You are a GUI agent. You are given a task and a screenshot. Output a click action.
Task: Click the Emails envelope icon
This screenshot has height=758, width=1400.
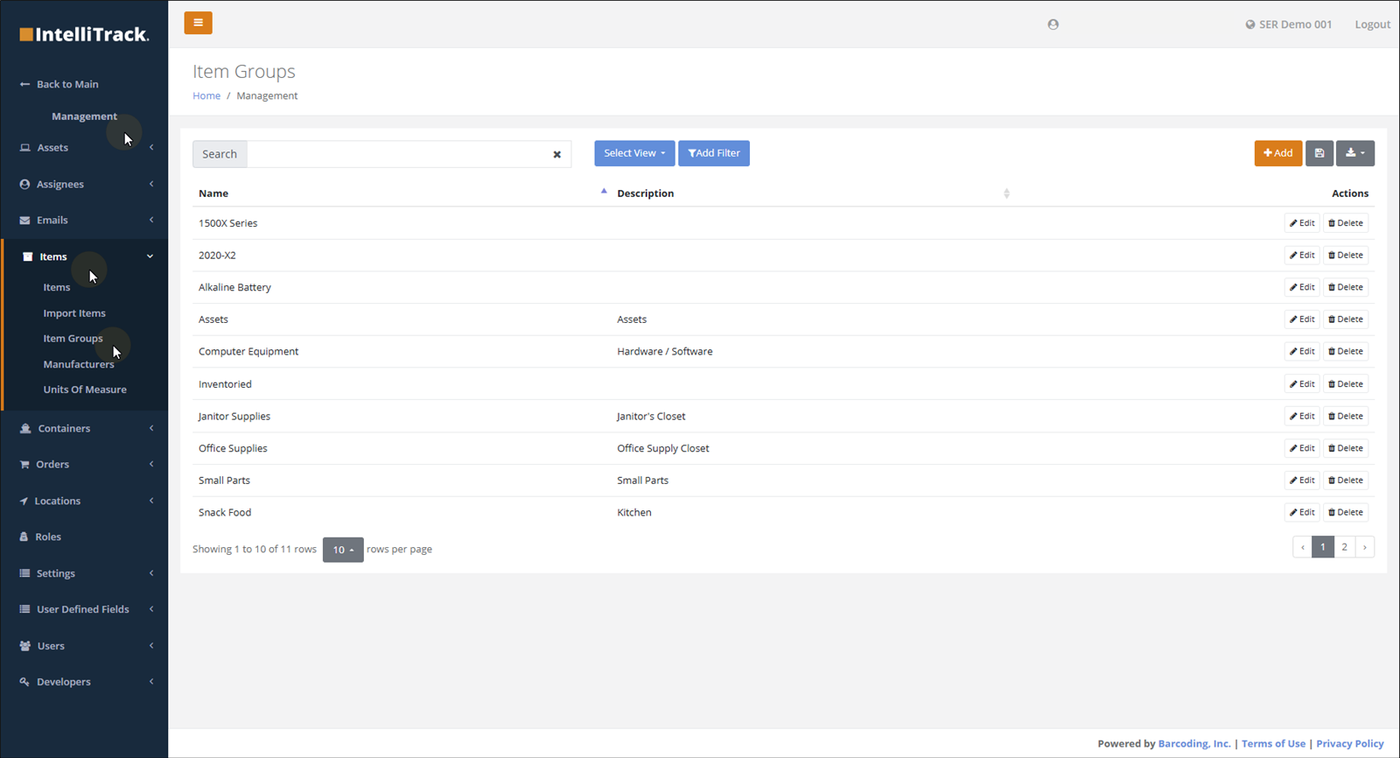point(26,220)
